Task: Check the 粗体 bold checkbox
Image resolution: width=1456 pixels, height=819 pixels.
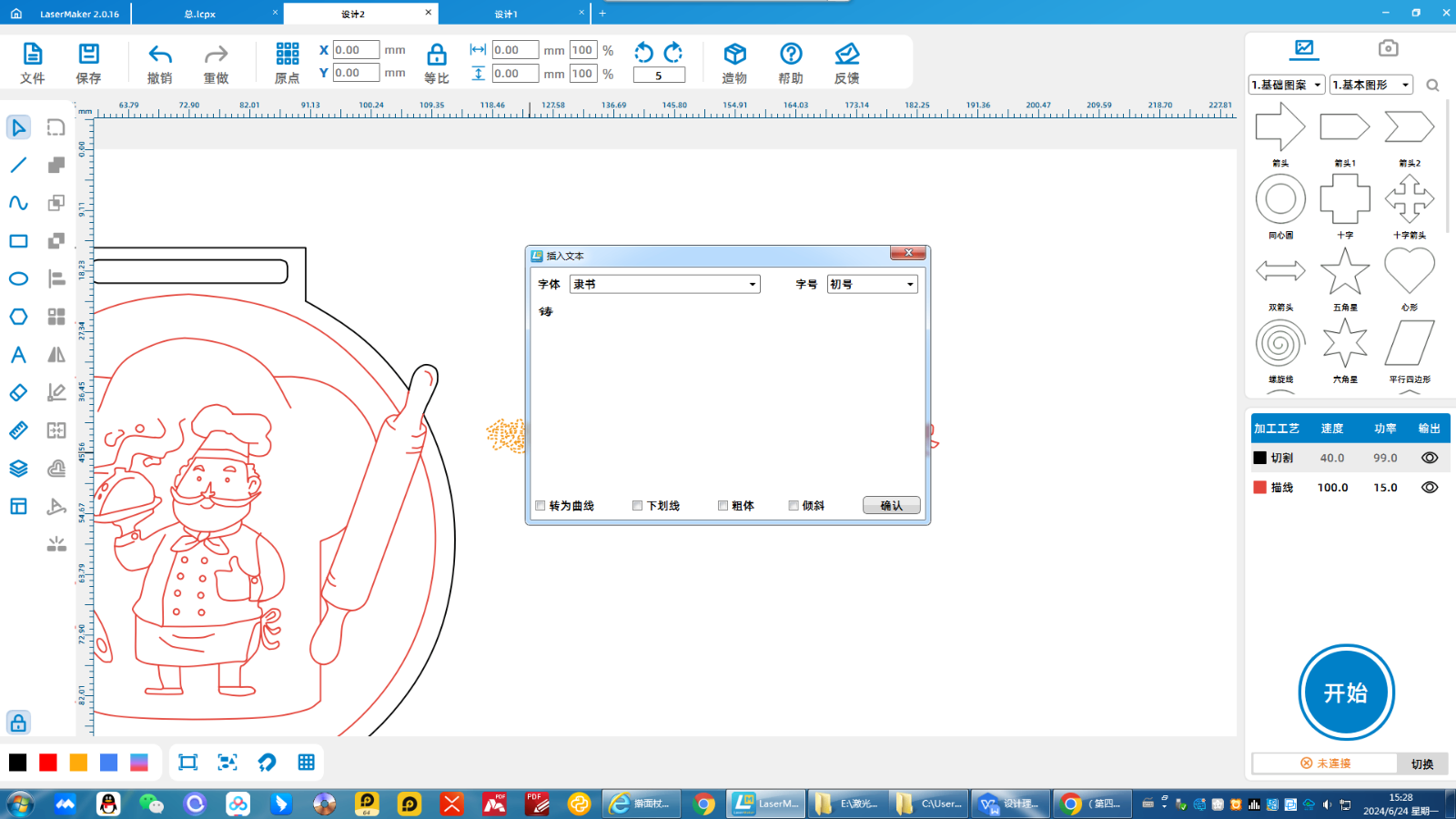Action: (723, 506)
